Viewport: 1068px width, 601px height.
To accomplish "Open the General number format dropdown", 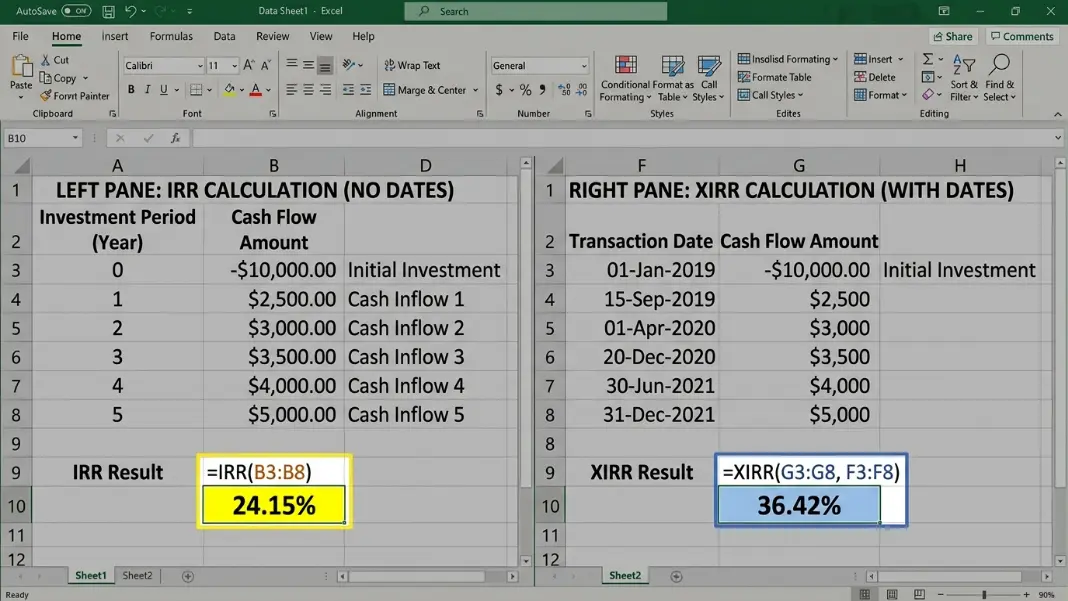I will tap(584, 66).
